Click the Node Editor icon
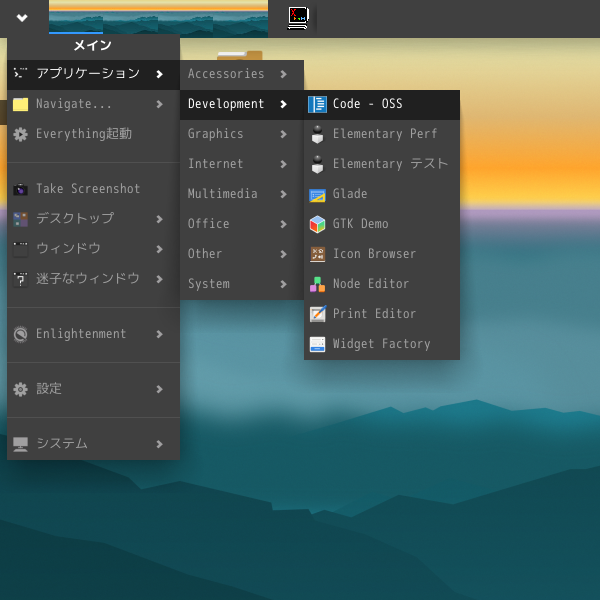This screenshot has height=600, width=600. (x=317, y=284)
